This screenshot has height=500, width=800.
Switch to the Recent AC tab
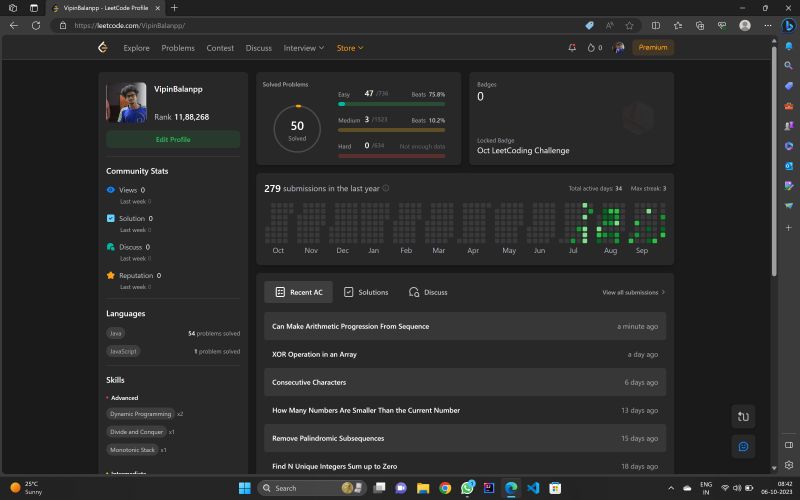click(298, 292)
